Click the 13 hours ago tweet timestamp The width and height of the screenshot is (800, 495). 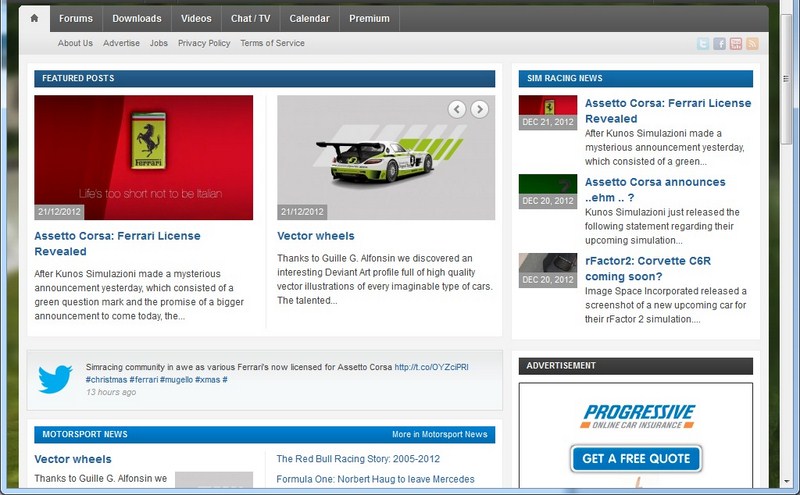point(111,392)
